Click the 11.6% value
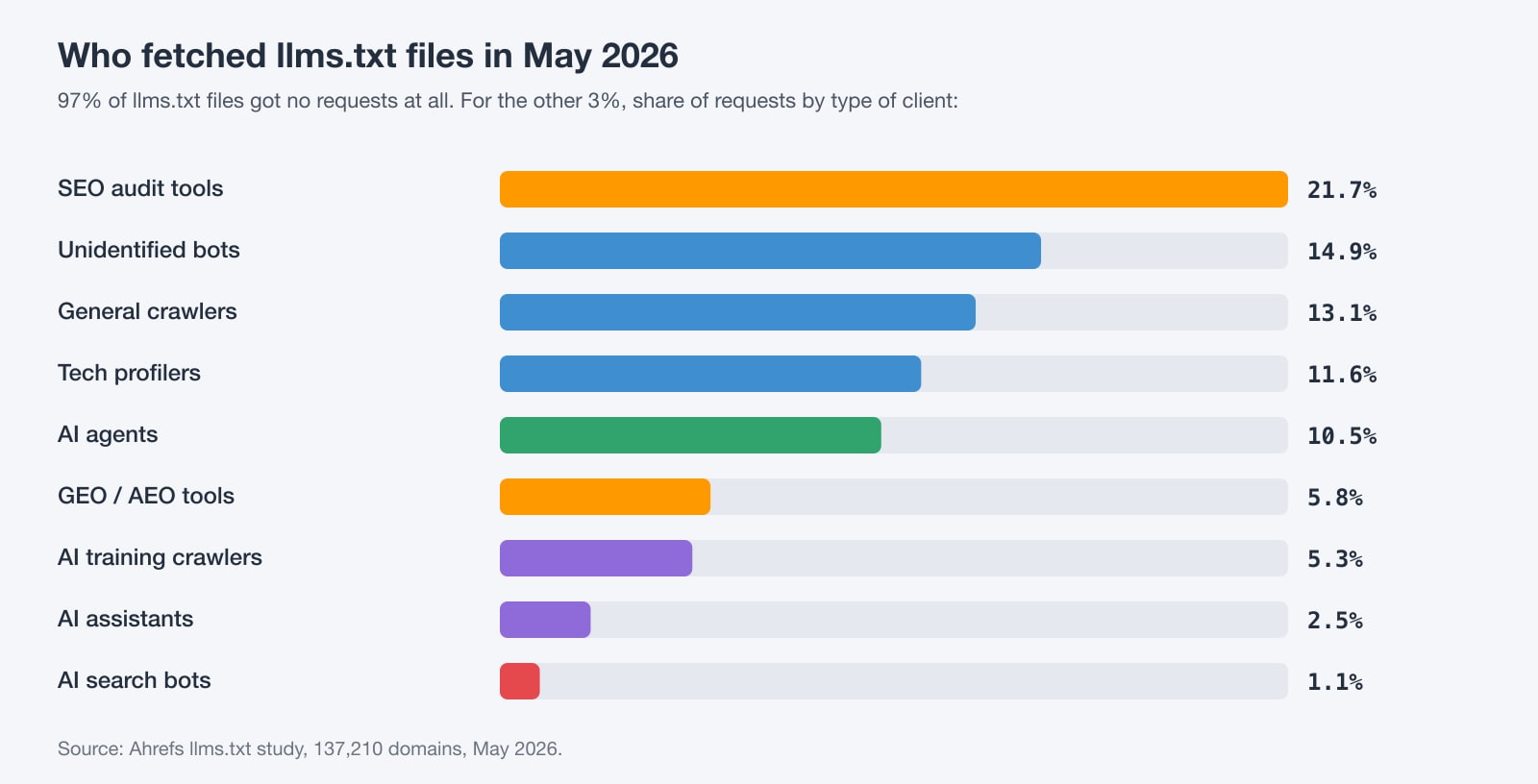 [1342, 375]
